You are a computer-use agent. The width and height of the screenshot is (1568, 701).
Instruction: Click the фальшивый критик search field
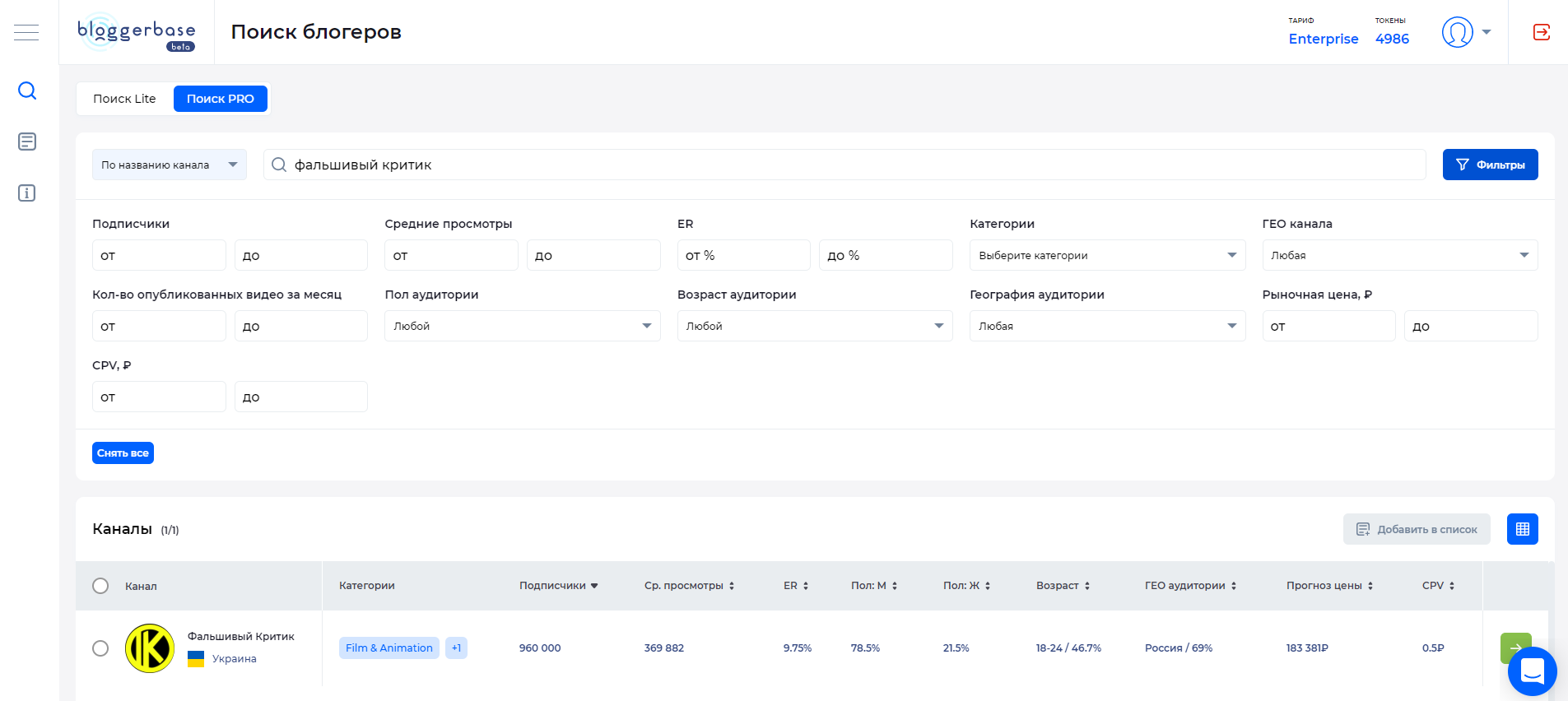pyautogui.click(x=848, y=165)
